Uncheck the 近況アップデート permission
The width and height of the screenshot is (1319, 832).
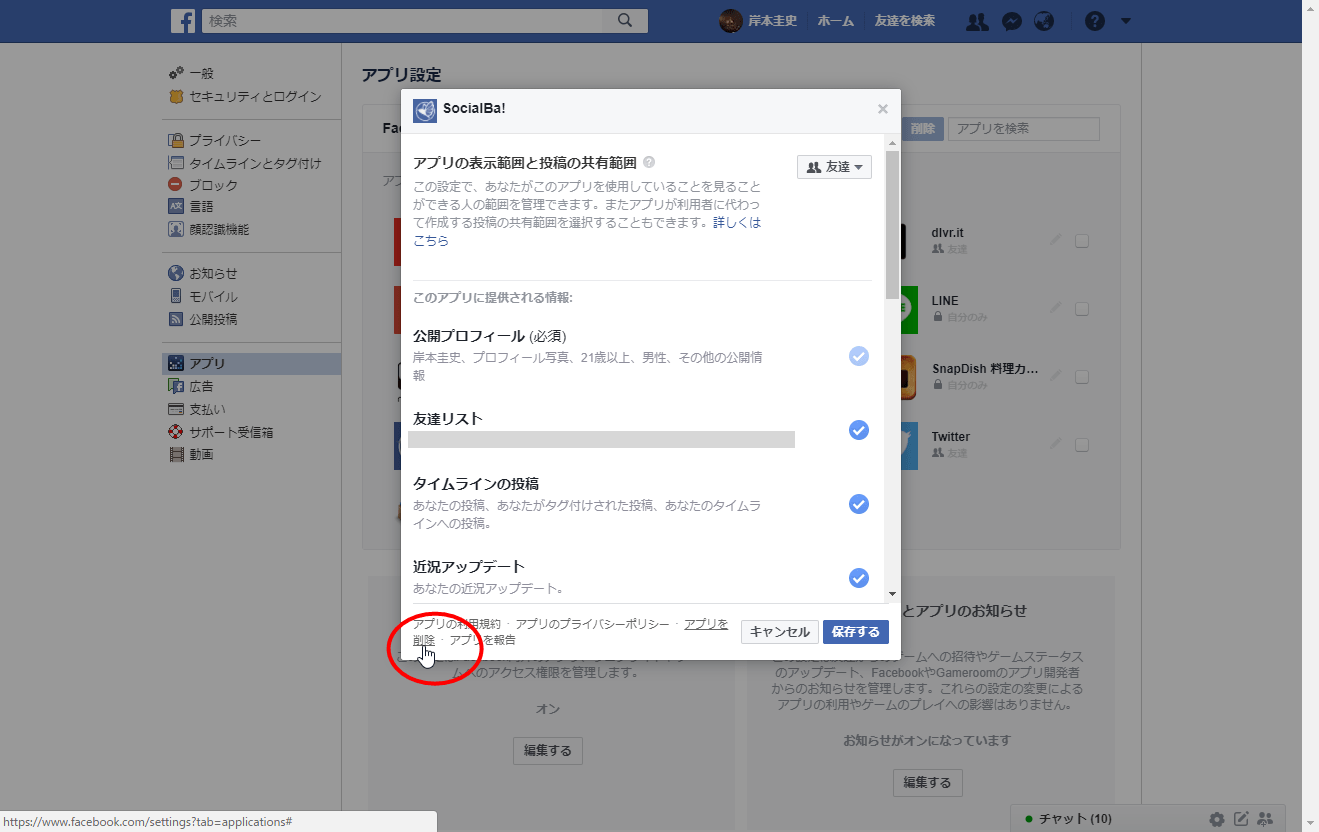click(858, 578)
